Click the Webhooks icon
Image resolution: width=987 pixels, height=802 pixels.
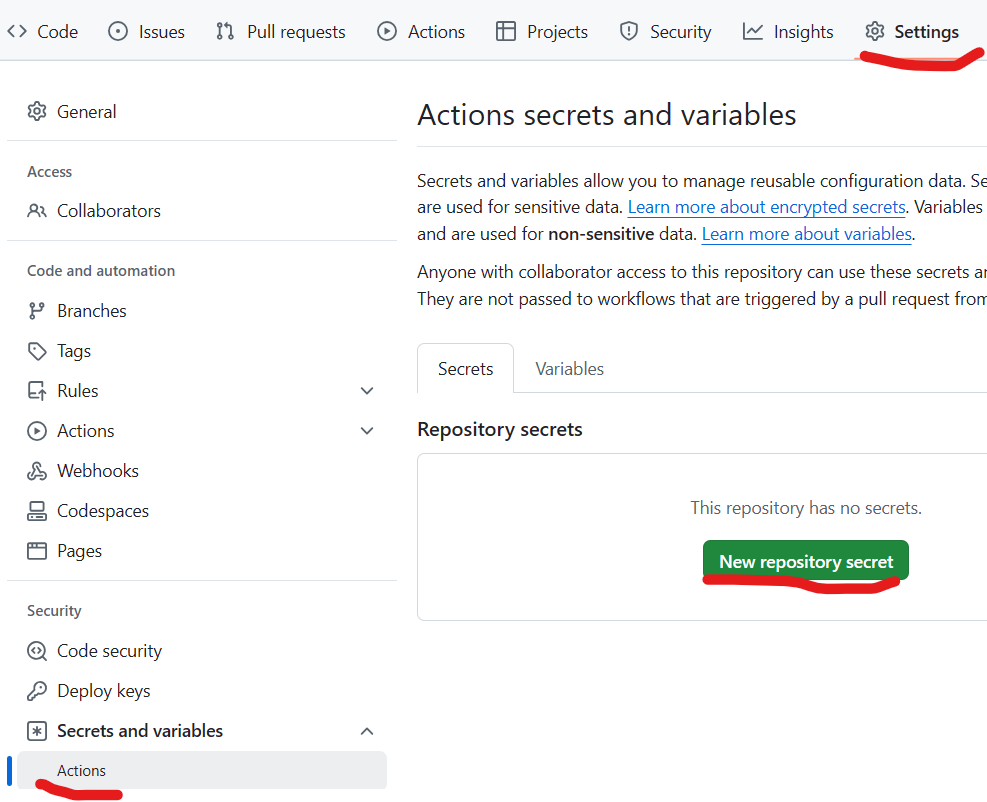click(x=37, y=471)
